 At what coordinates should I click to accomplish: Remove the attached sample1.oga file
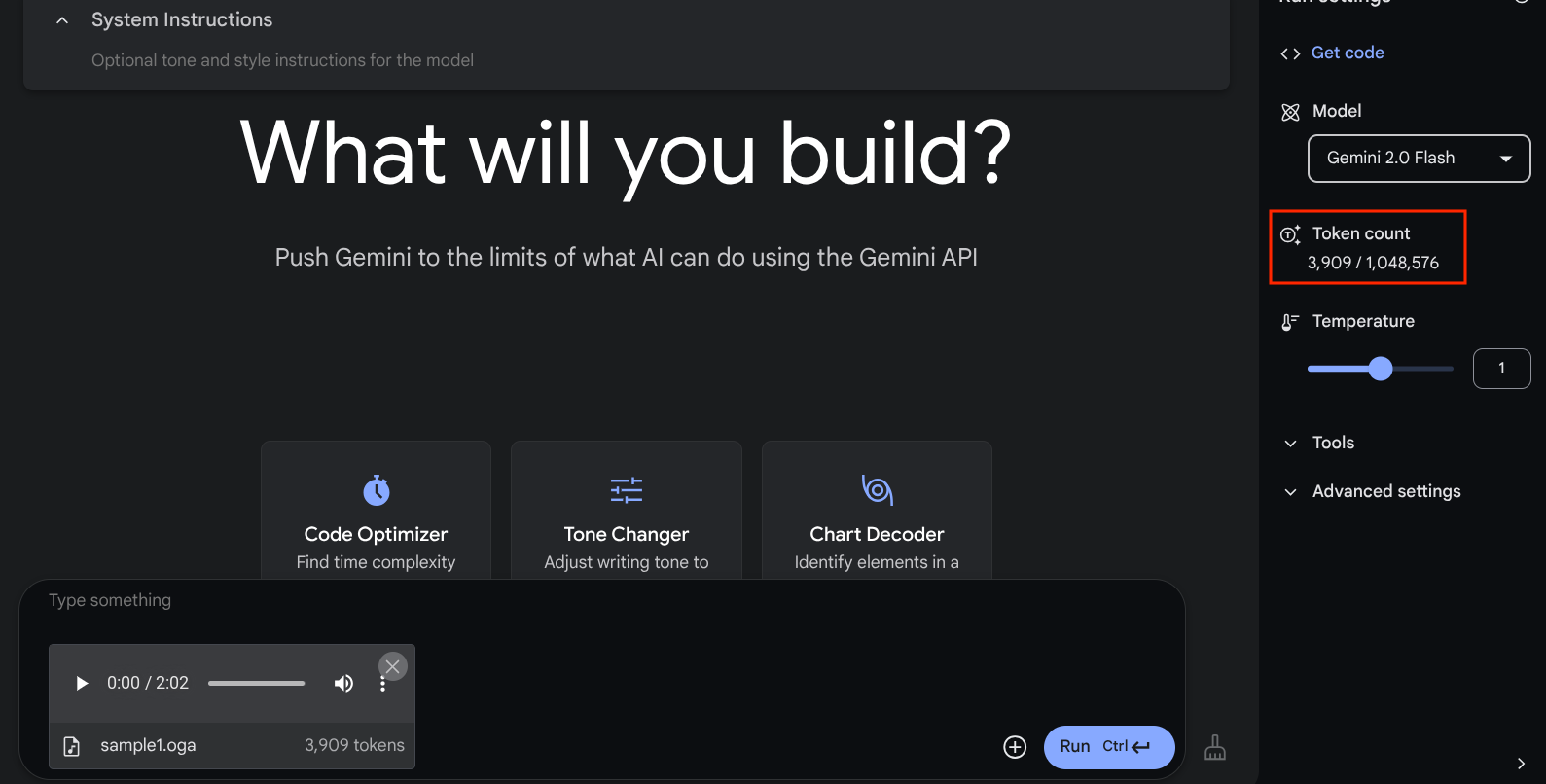(x=392, y=666)
